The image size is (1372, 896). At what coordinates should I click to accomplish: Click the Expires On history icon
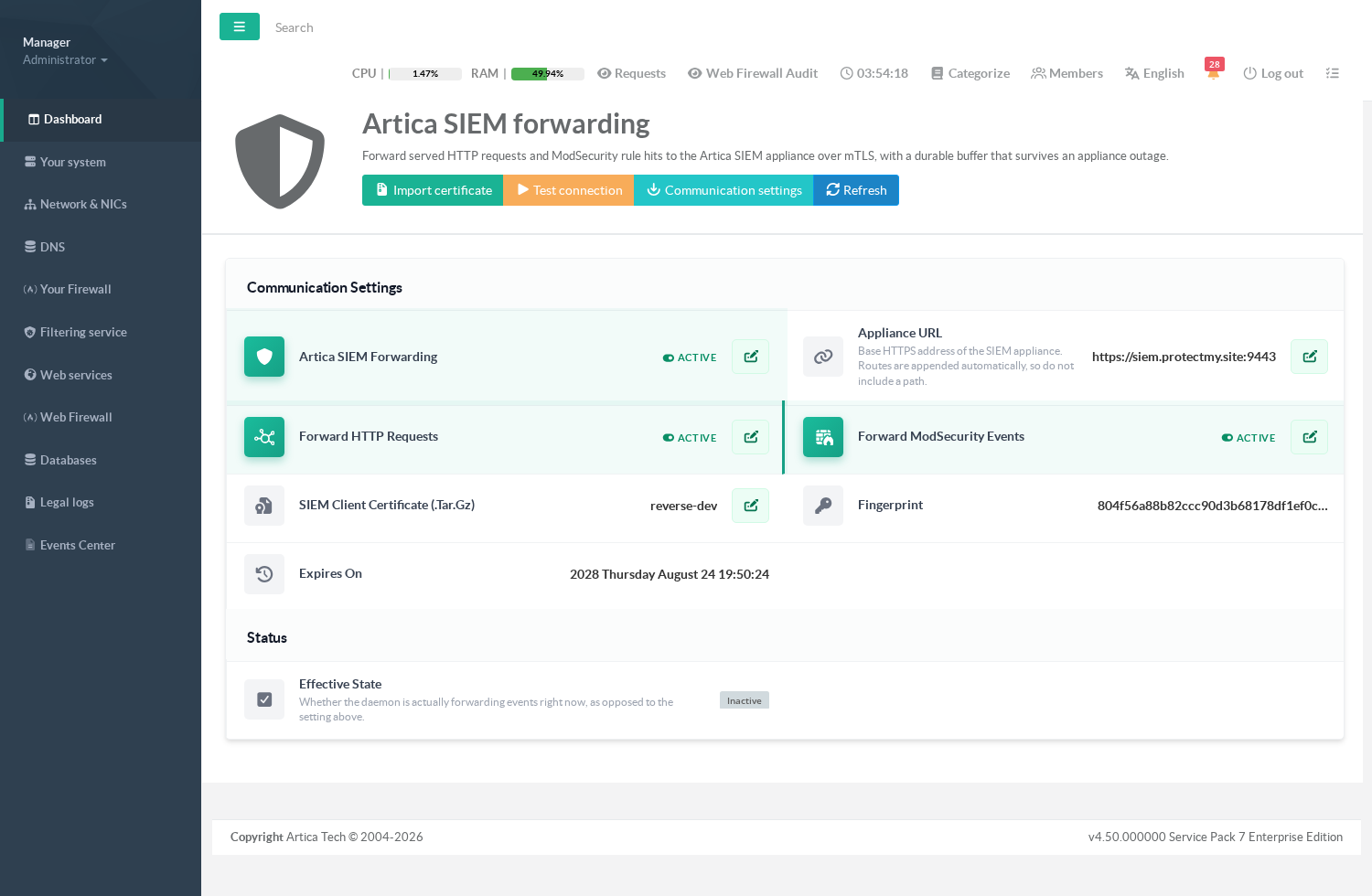coord(264,574)
